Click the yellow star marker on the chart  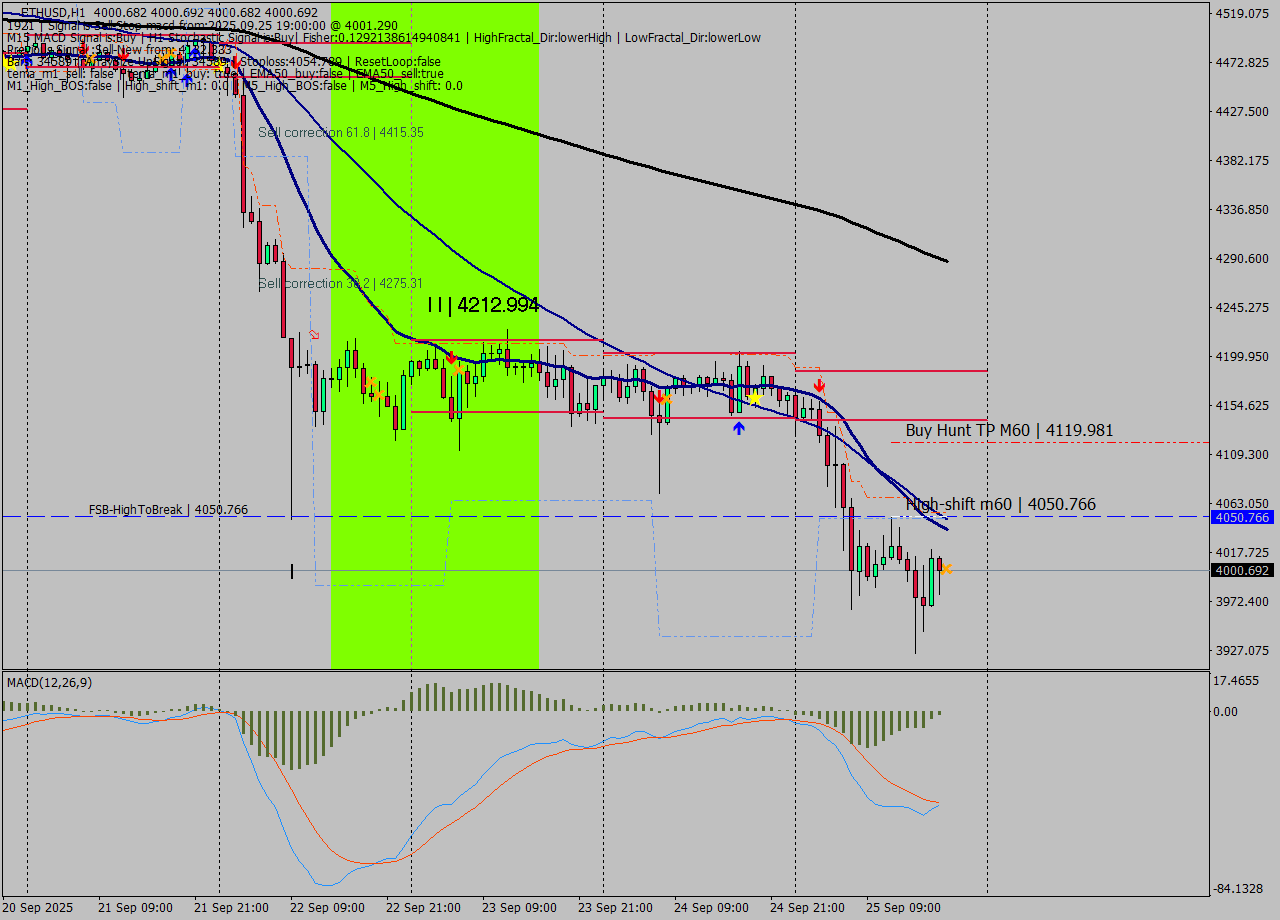[x=755, y=399]
